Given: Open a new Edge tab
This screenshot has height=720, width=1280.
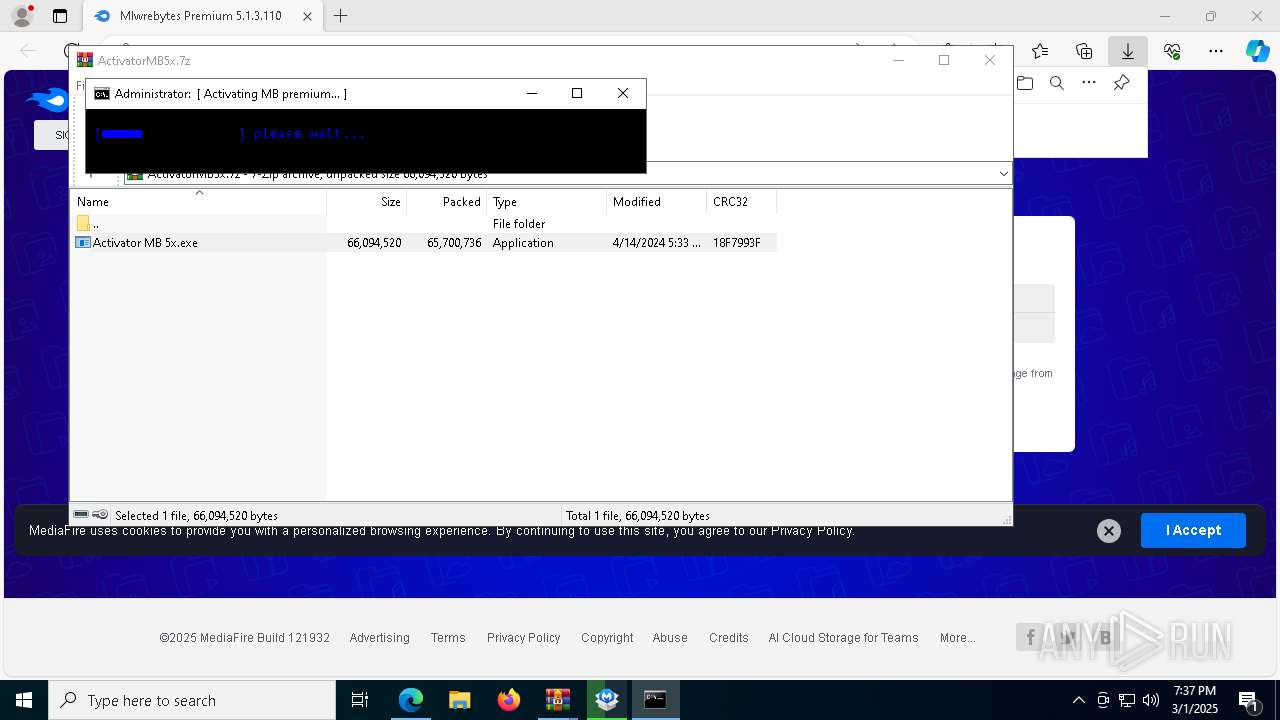Looking at the screenshot, I should [341, 16].
